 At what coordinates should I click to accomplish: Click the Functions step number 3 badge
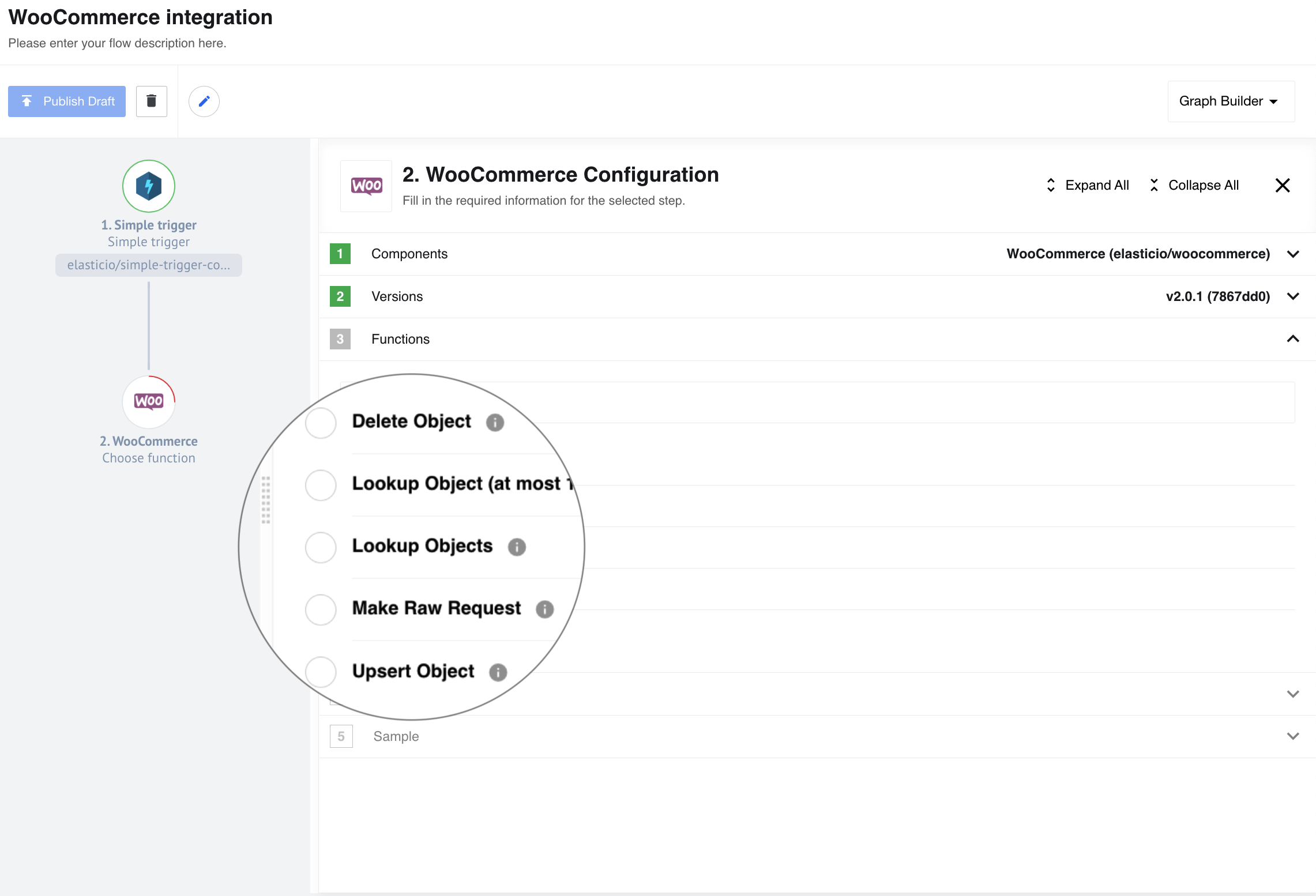point(340,339)
